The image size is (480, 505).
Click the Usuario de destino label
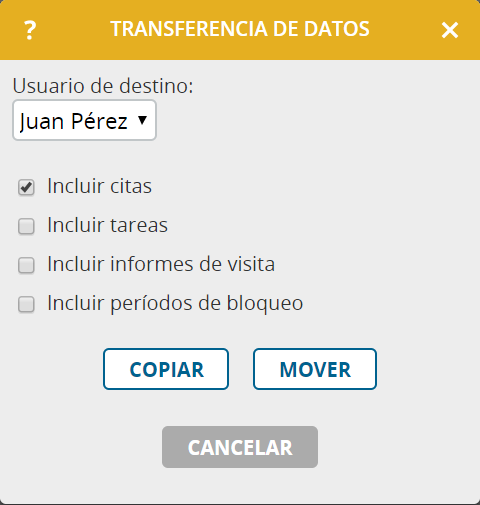103,86
